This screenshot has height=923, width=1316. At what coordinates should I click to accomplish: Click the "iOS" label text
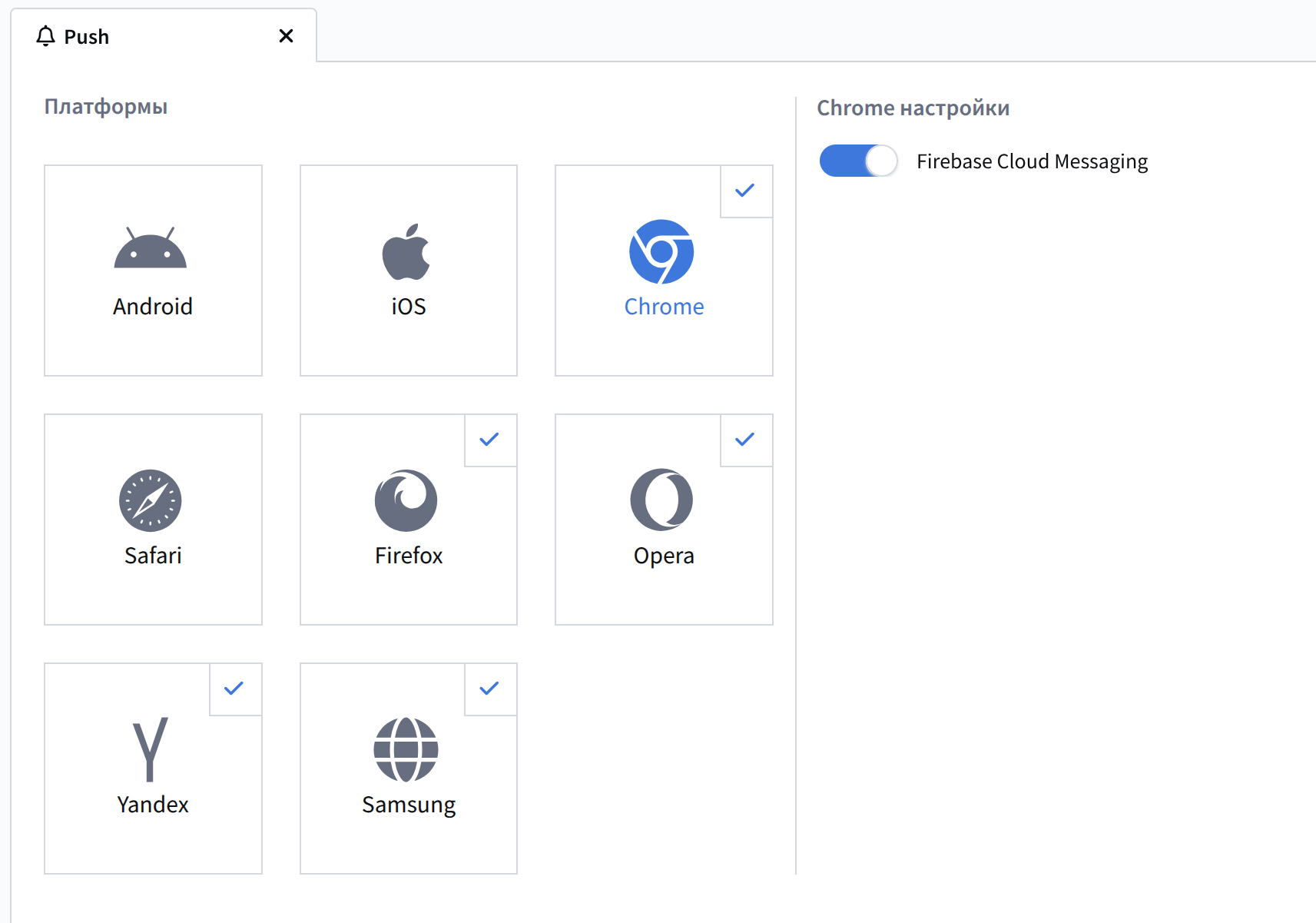[409, 307]
